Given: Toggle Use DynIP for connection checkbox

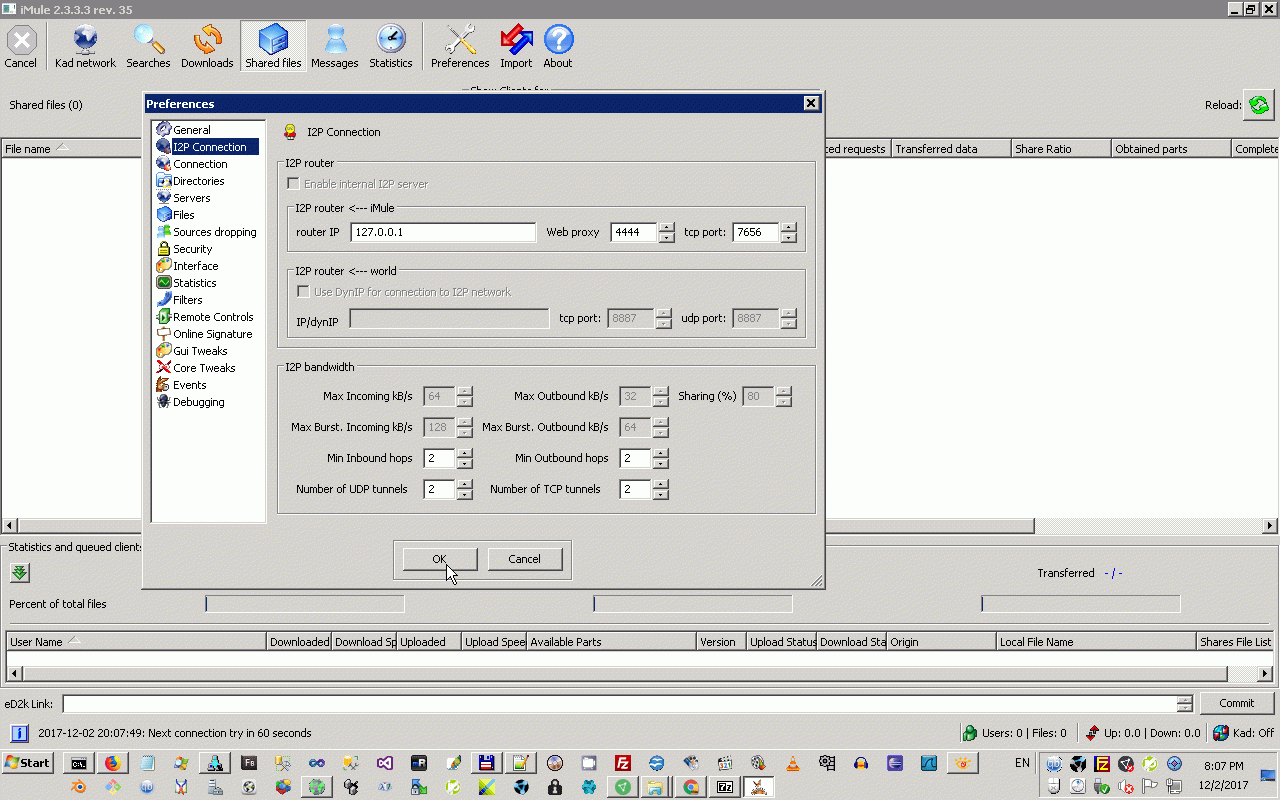Looking at the screenshot, I should click(304, 292).
